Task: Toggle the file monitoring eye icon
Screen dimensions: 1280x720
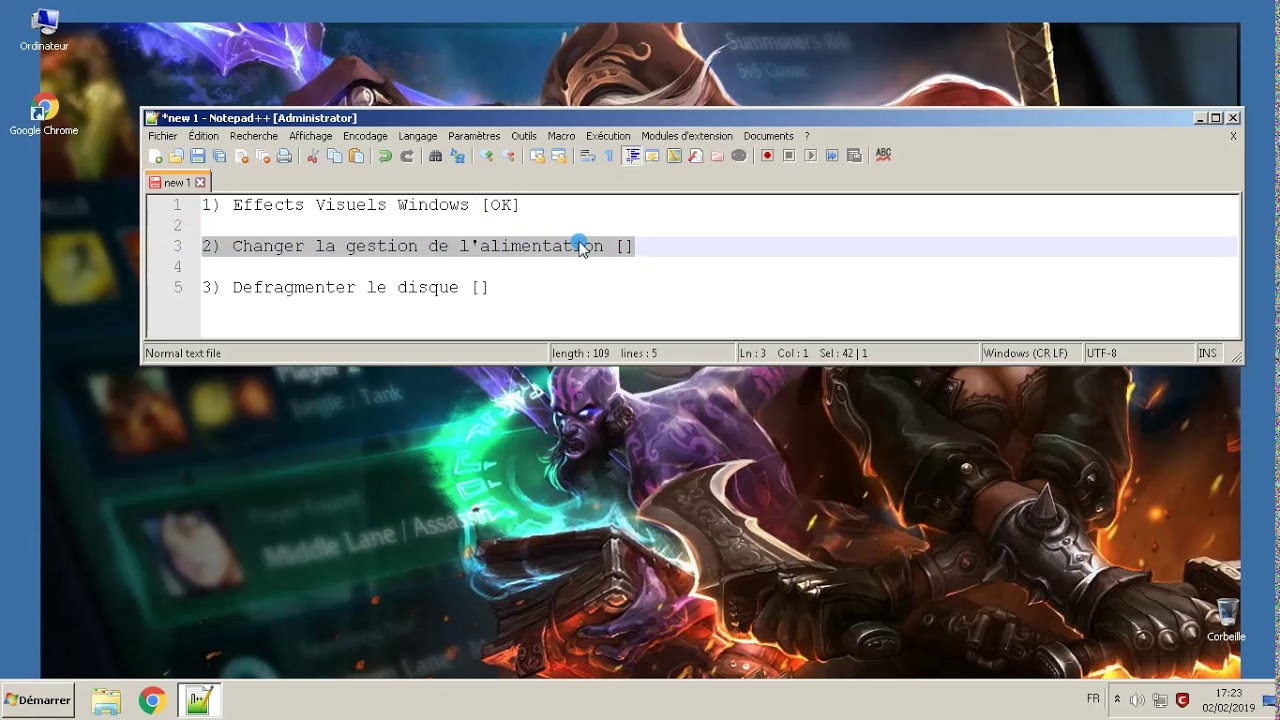Action: pyautogui.click(x=739, y=156)
